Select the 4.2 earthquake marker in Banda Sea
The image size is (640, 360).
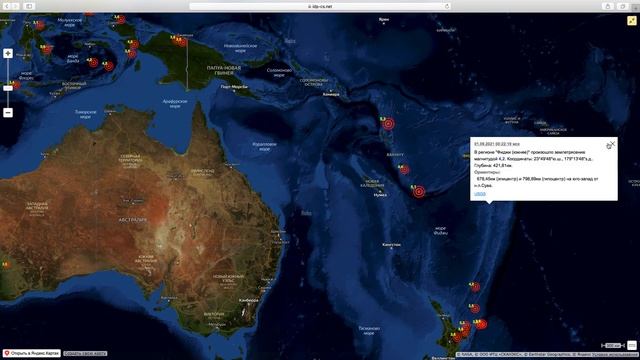[x=94, y=63]
